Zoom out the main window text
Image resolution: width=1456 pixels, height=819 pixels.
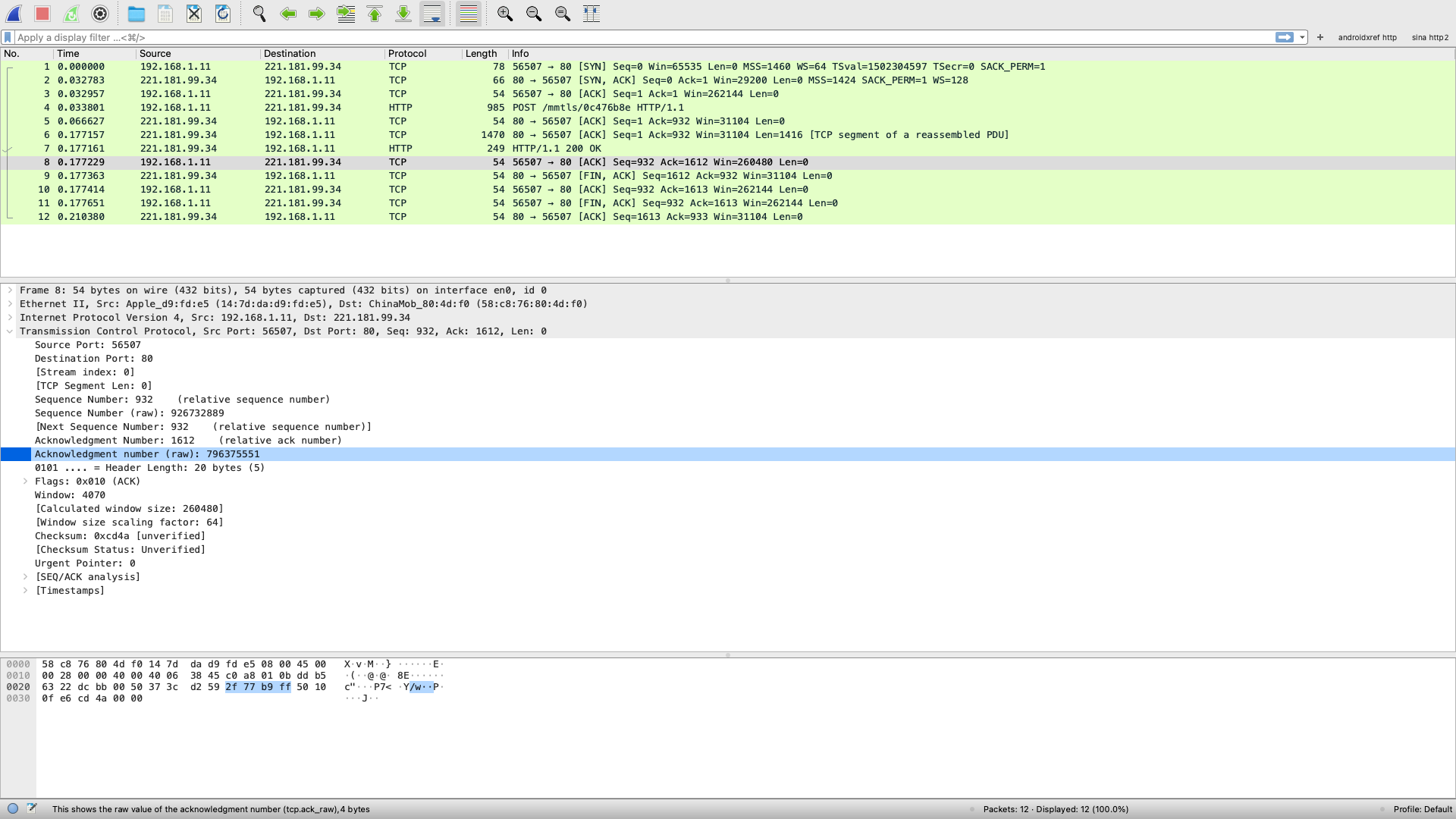[x=534, y=14]
